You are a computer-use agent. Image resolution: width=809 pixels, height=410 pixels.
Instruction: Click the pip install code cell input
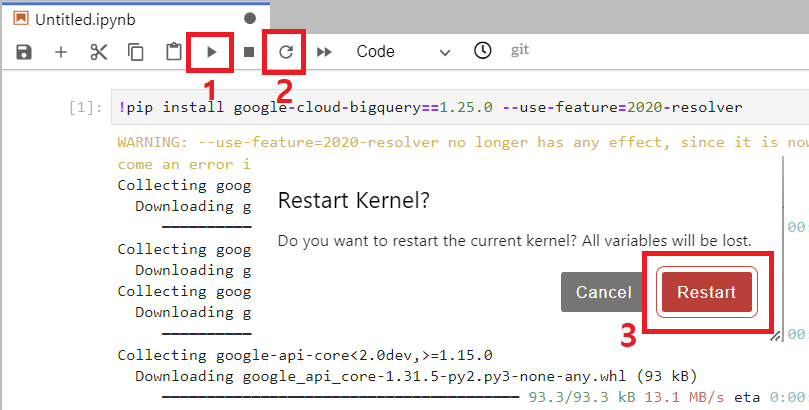click(460, 107)
